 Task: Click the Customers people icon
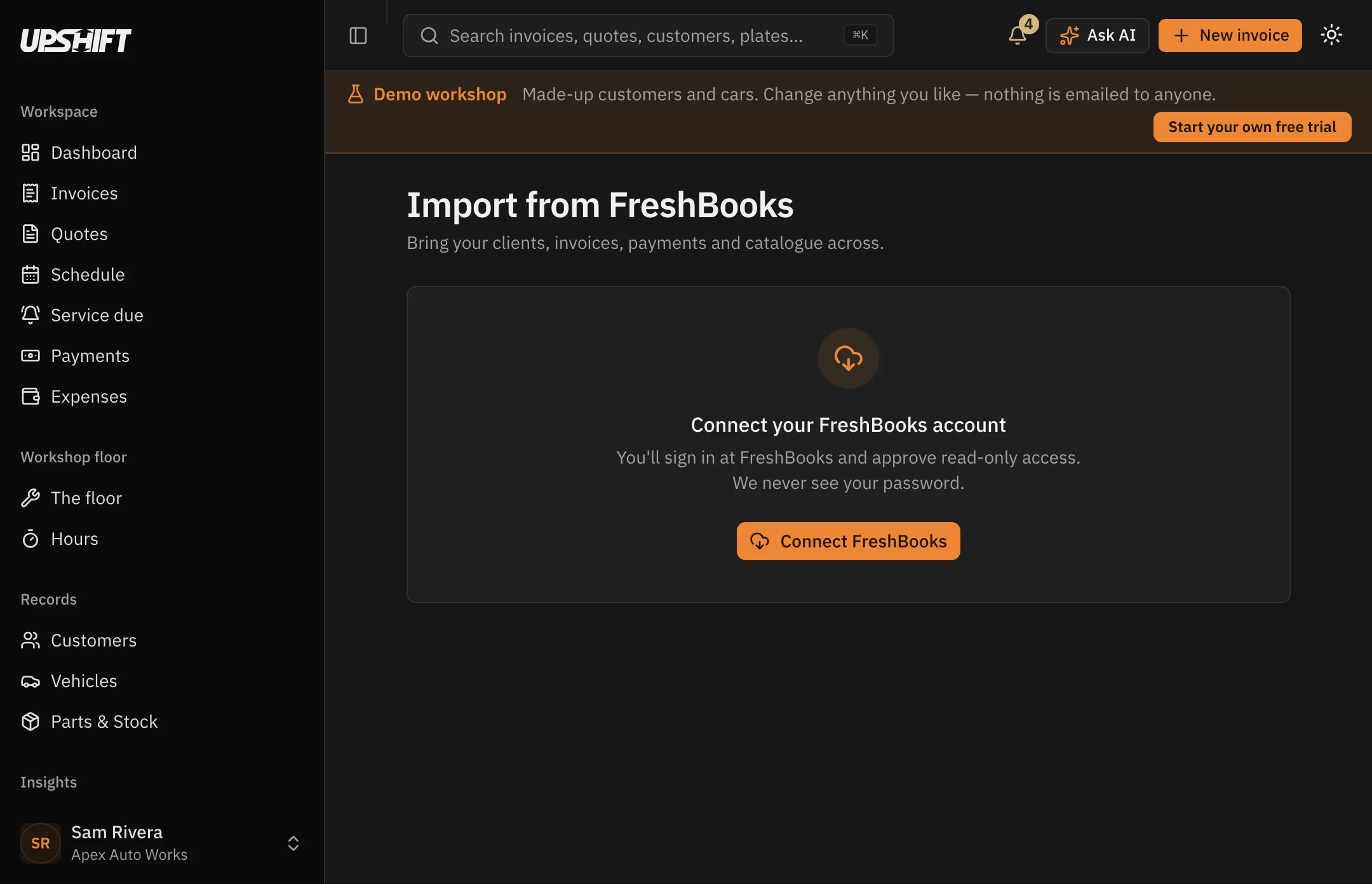(x=30, y=640)
